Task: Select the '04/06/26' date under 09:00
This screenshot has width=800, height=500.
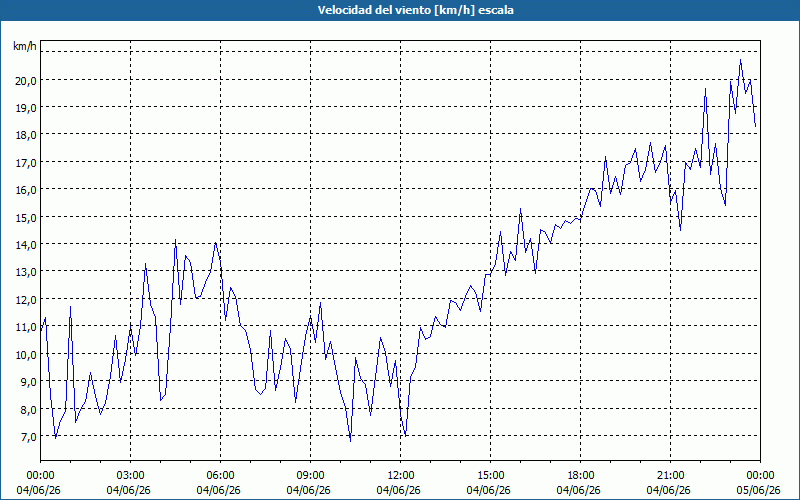Action: 309,490
